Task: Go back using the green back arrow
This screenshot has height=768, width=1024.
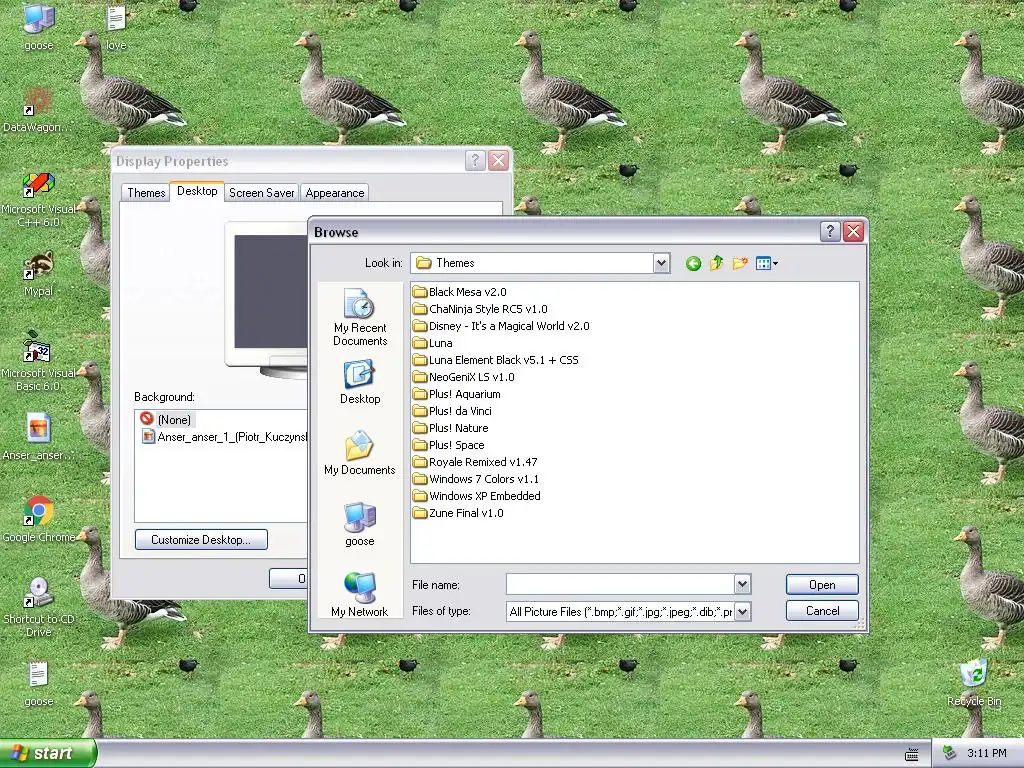Action: tap(693, 263)
